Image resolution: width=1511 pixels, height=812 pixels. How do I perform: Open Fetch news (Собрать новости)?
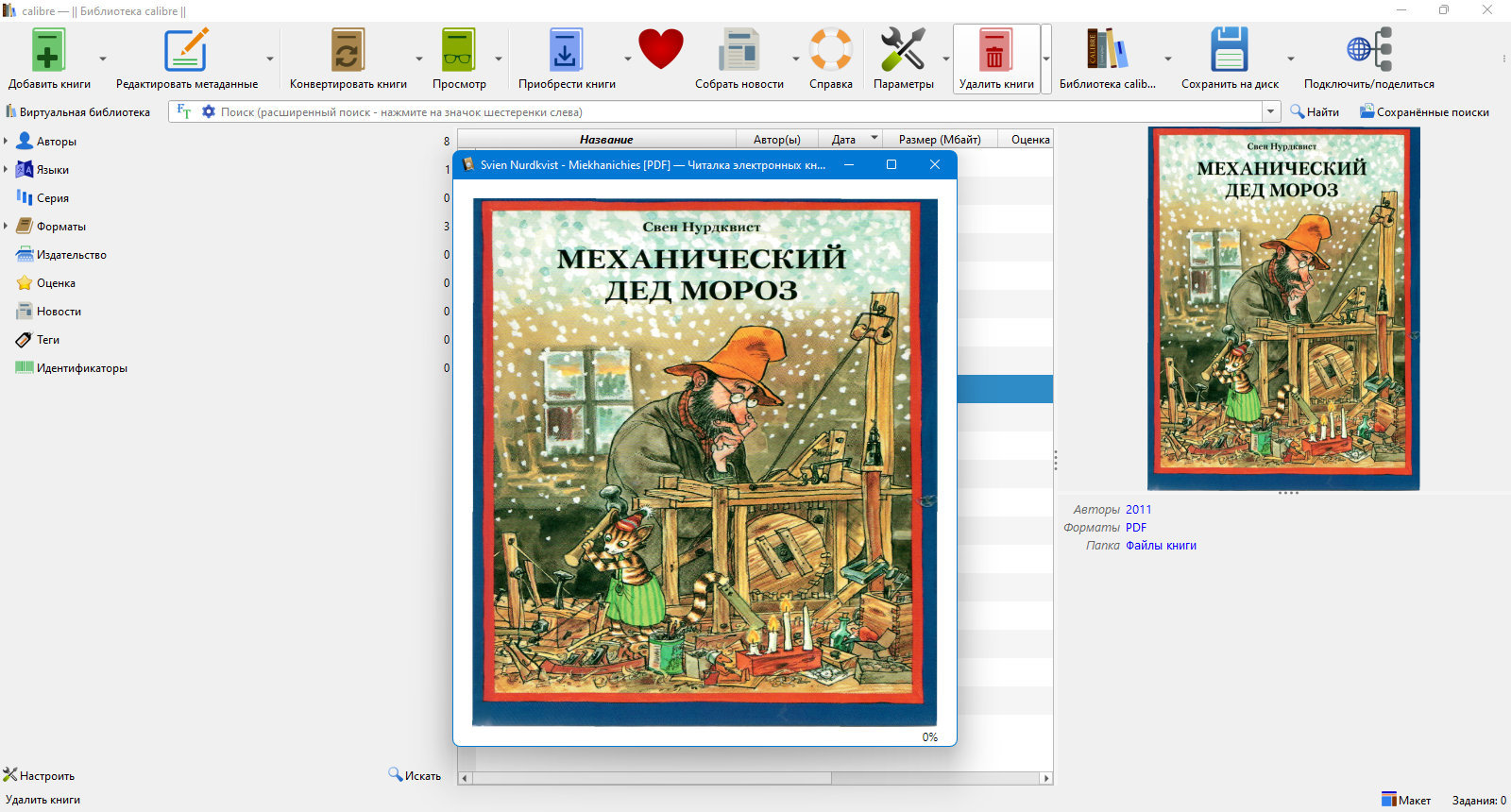(739, 50)
